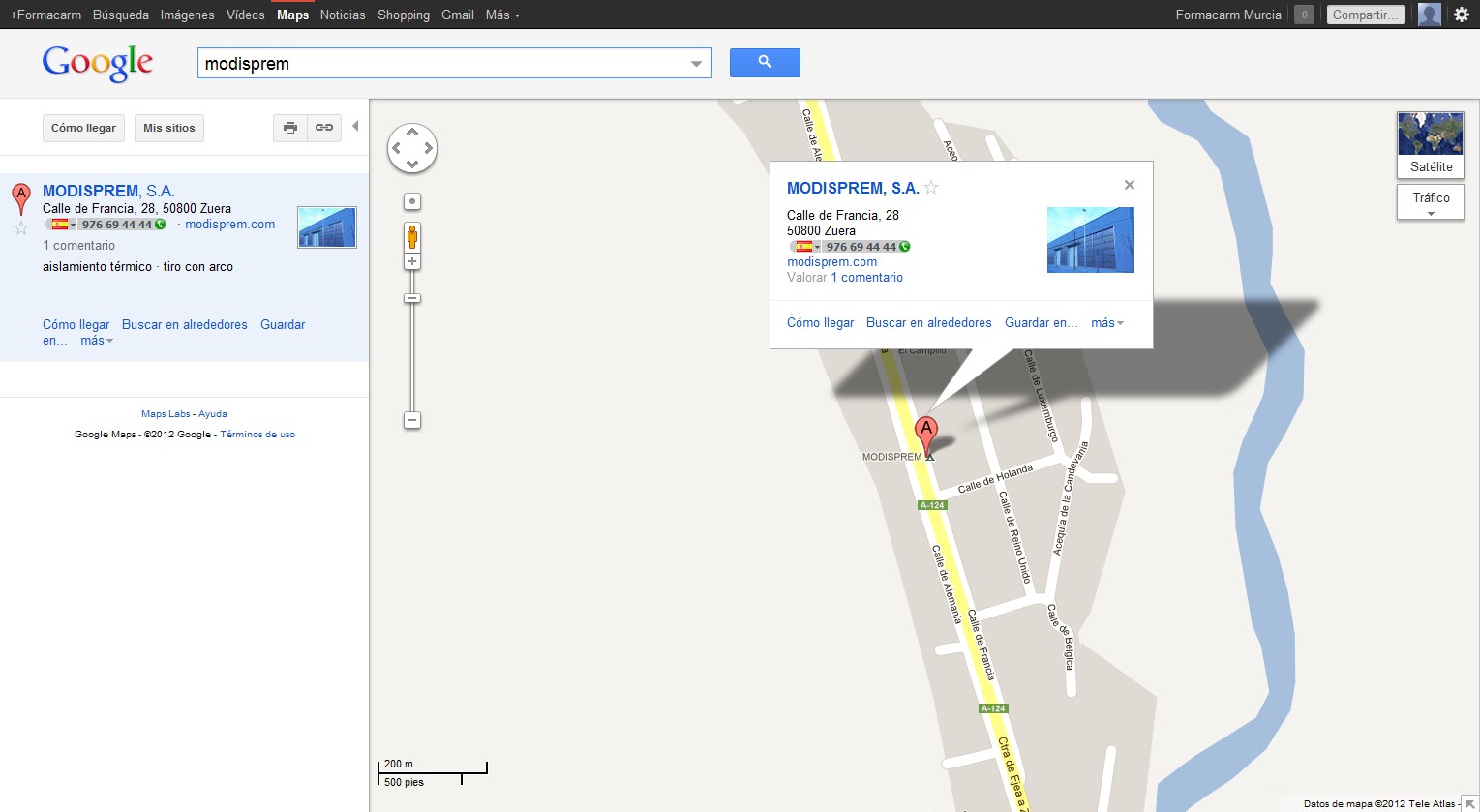
Task: Call via the green phone icon in the popup
Action: [905, 247]
